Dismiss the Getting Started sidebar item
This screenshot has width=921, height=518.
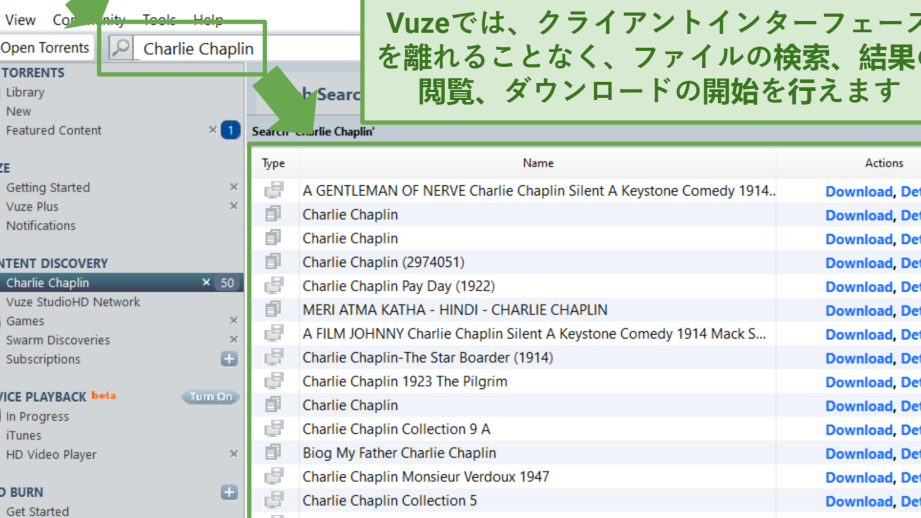coord(233,187)
